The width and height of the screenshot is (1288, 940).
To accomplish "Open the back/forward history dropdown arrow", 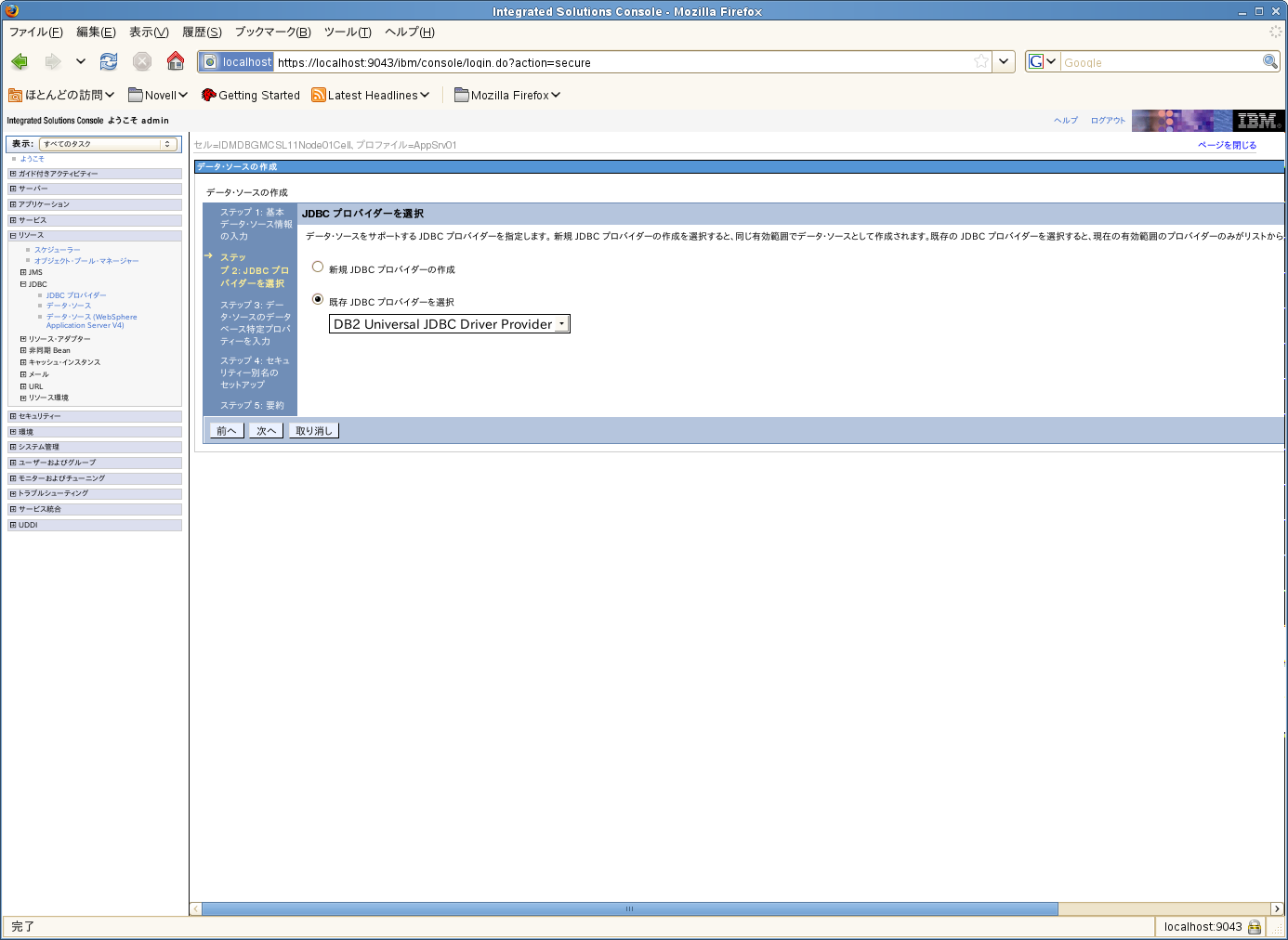I will (x=81, y=61).
